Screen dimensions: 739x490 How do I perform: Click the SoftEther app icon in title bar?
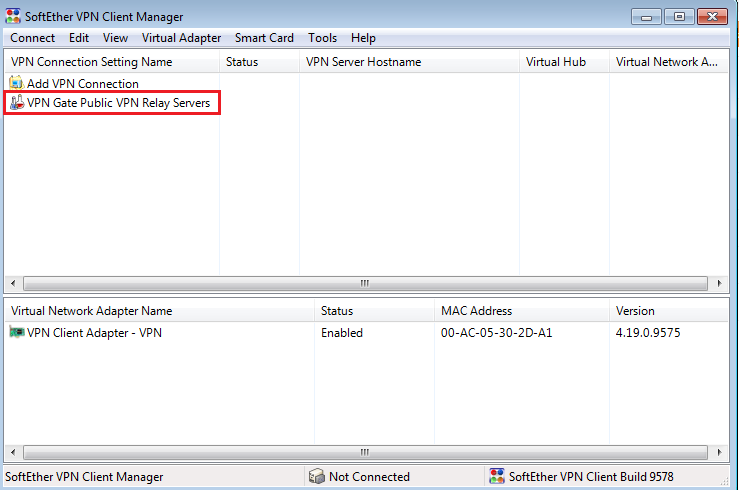[13, 16]
